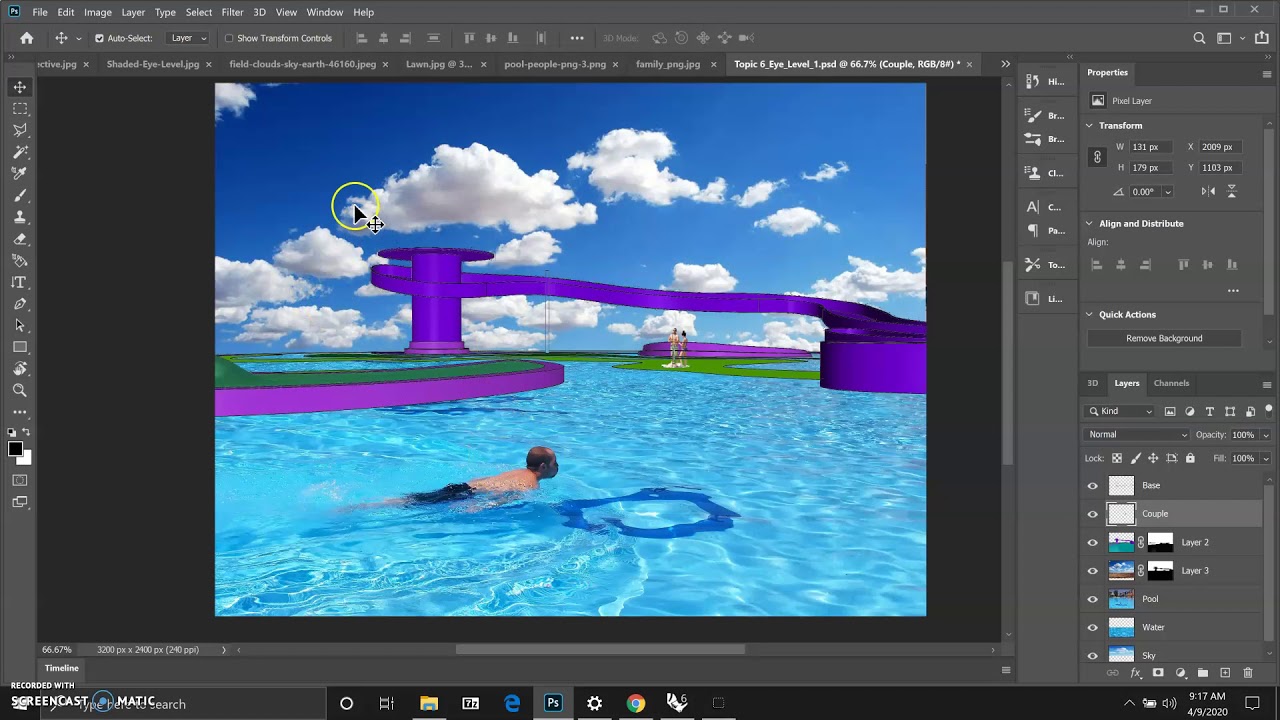Open the Timeline panel
This screenshot has width=1280, height=720.
(61, 668)
